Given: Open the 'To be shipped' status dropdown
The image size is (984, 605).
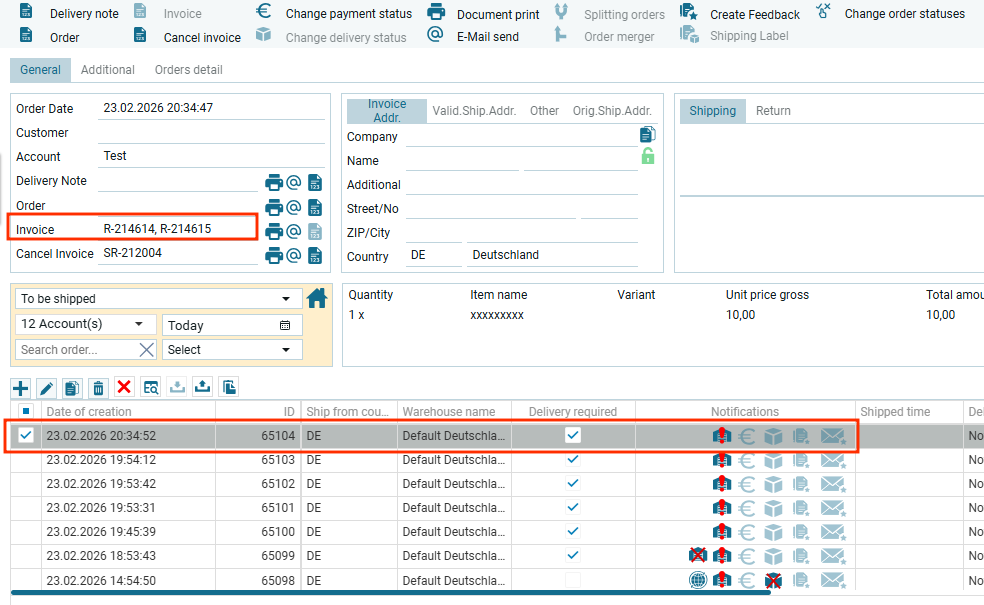Looking at the screenshot, I should click(158, 299).
